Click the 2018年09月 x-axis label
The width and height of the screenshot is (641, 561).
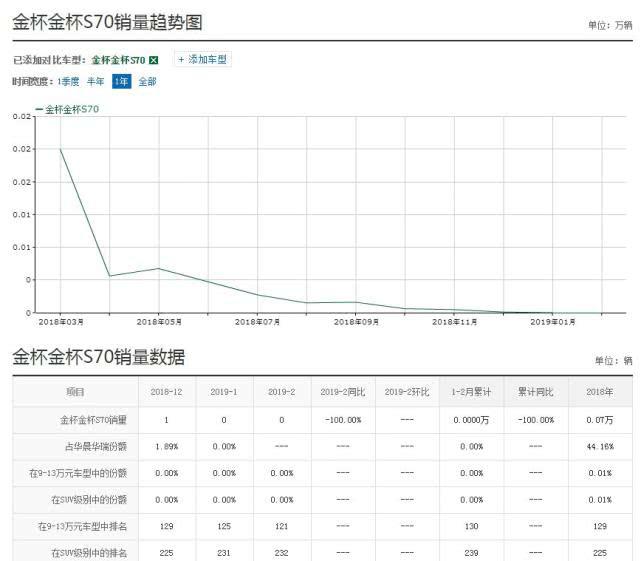pos(356,322)
